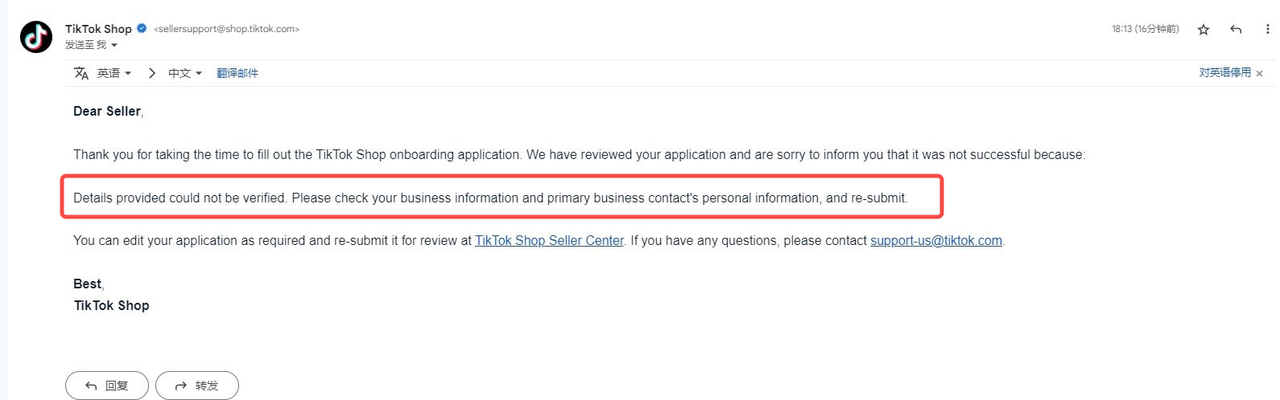The height and width of the screenshot is (400, 1280).
Task: Open the TikTok Shop Seller Center link
Action: 549,240
